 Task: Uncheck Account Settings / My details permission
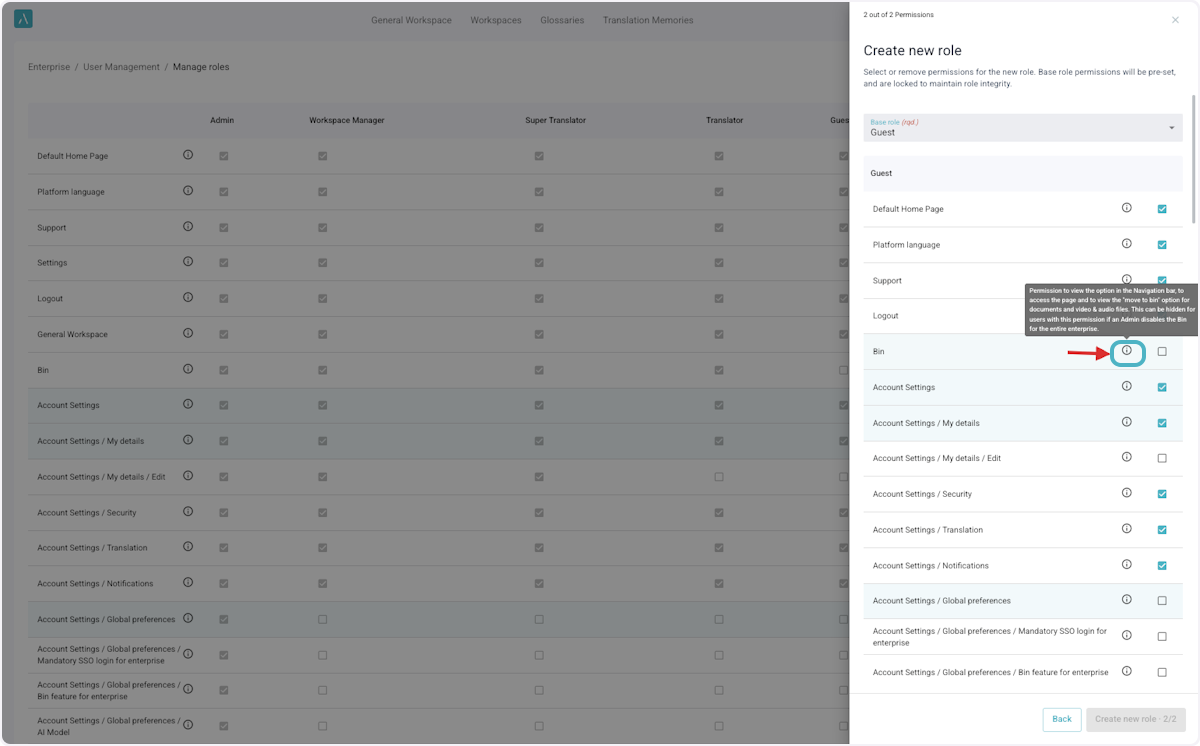point(1162,423)
